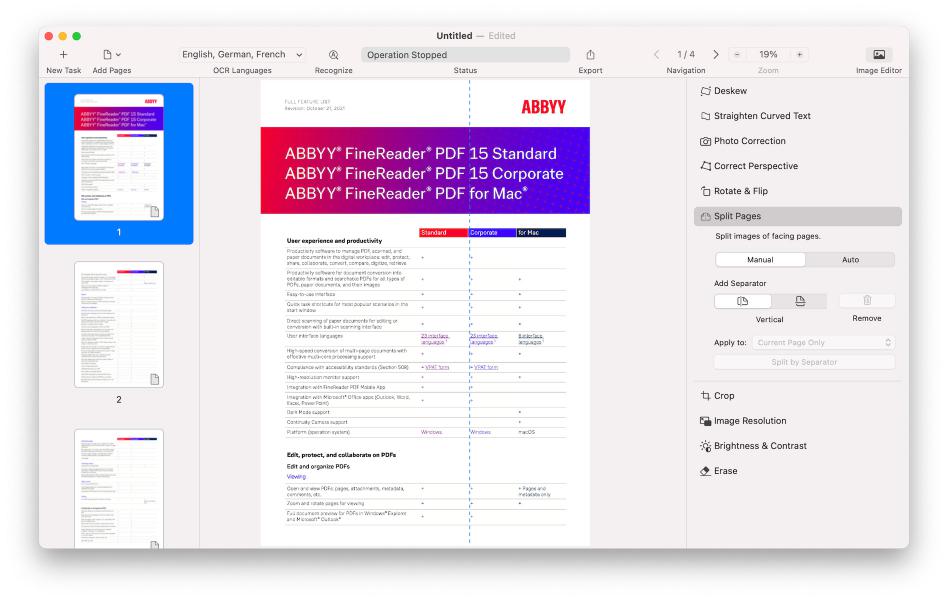Go to previous page arrow

pos(657,54)
